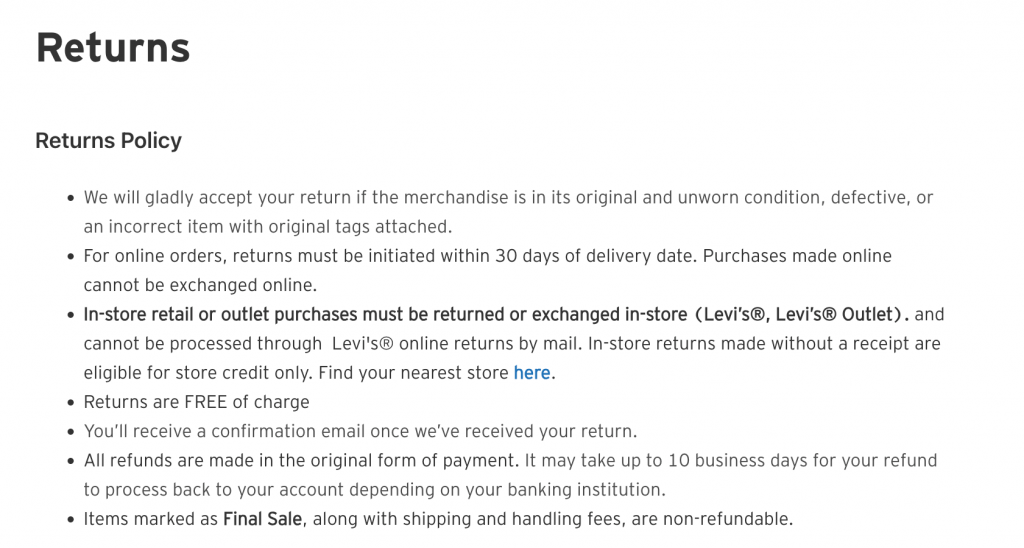The width and height of the screenshot is (1024, 548).
Task: Click 'eligible for store credit only' text
Action: (x=198, y=373)
